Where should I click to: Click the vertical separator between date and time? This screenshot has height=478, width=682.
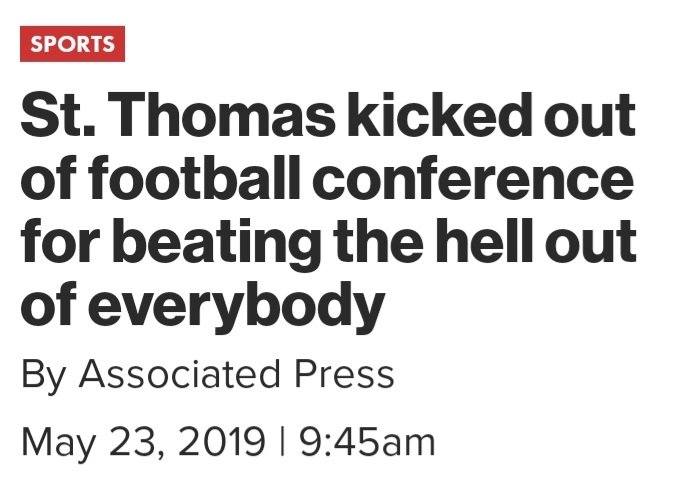pos(285,440)
